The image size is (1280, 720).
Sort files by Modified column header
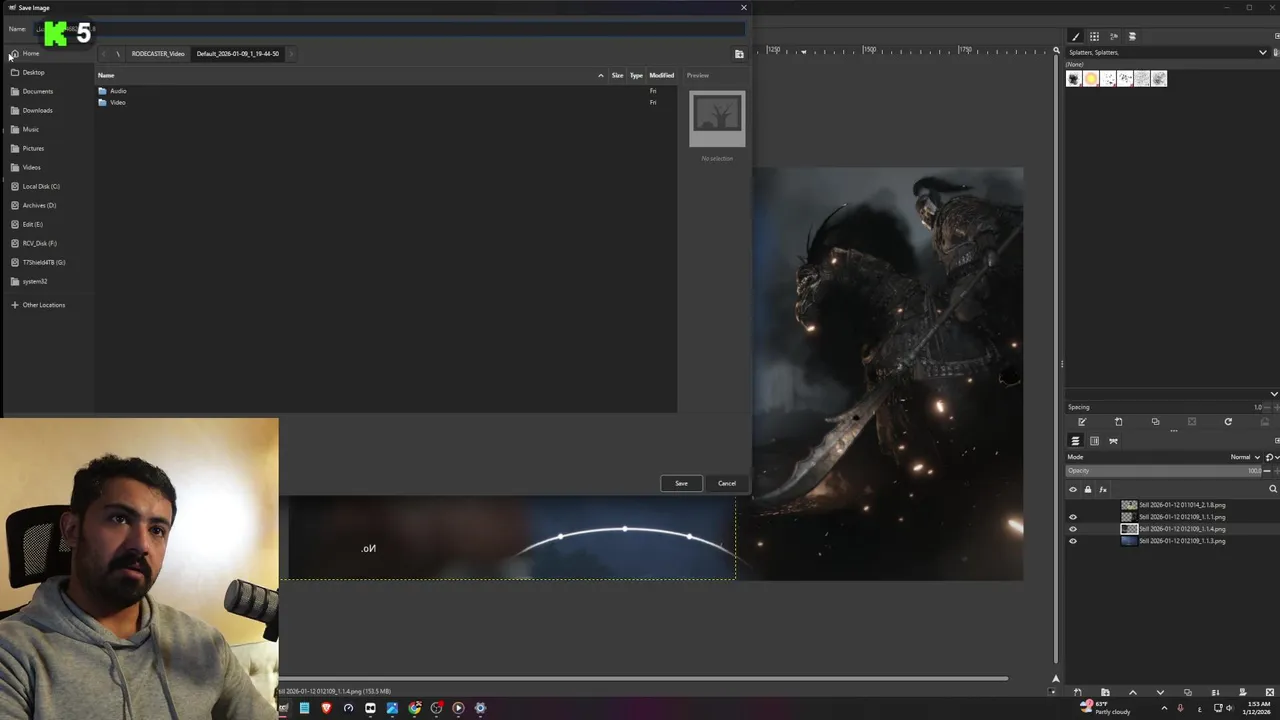pos(662,75)
